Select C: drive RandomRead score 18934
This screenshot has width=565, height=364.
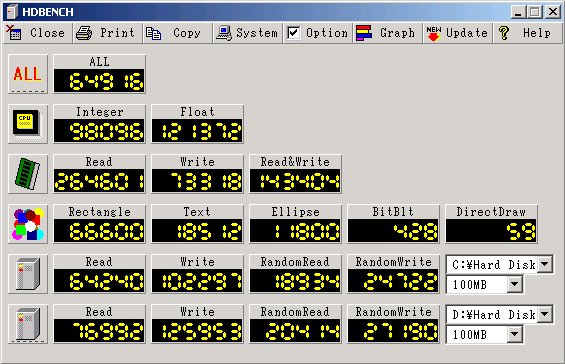click(295, 281)
